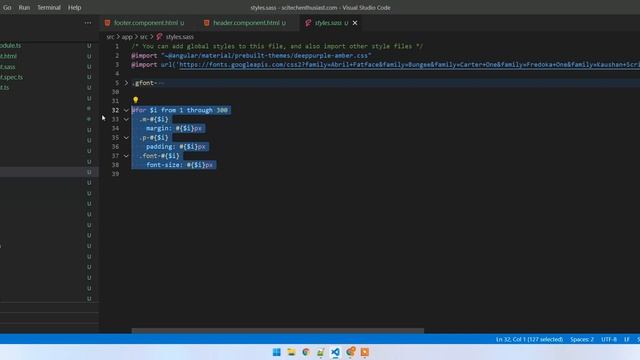Click Visual Studio Code taskbar icon
This screenshot has height=360, width=640.
pyautogui.click(x=335, y=352)
